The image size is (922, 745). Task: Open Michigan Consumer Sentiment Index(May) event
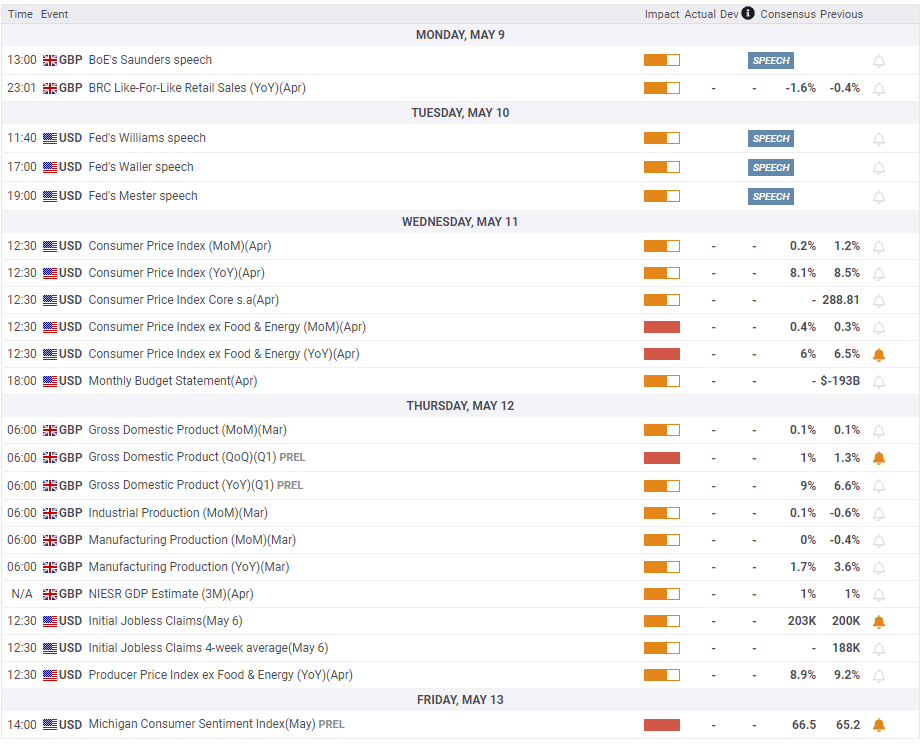(x=202, y=724)
